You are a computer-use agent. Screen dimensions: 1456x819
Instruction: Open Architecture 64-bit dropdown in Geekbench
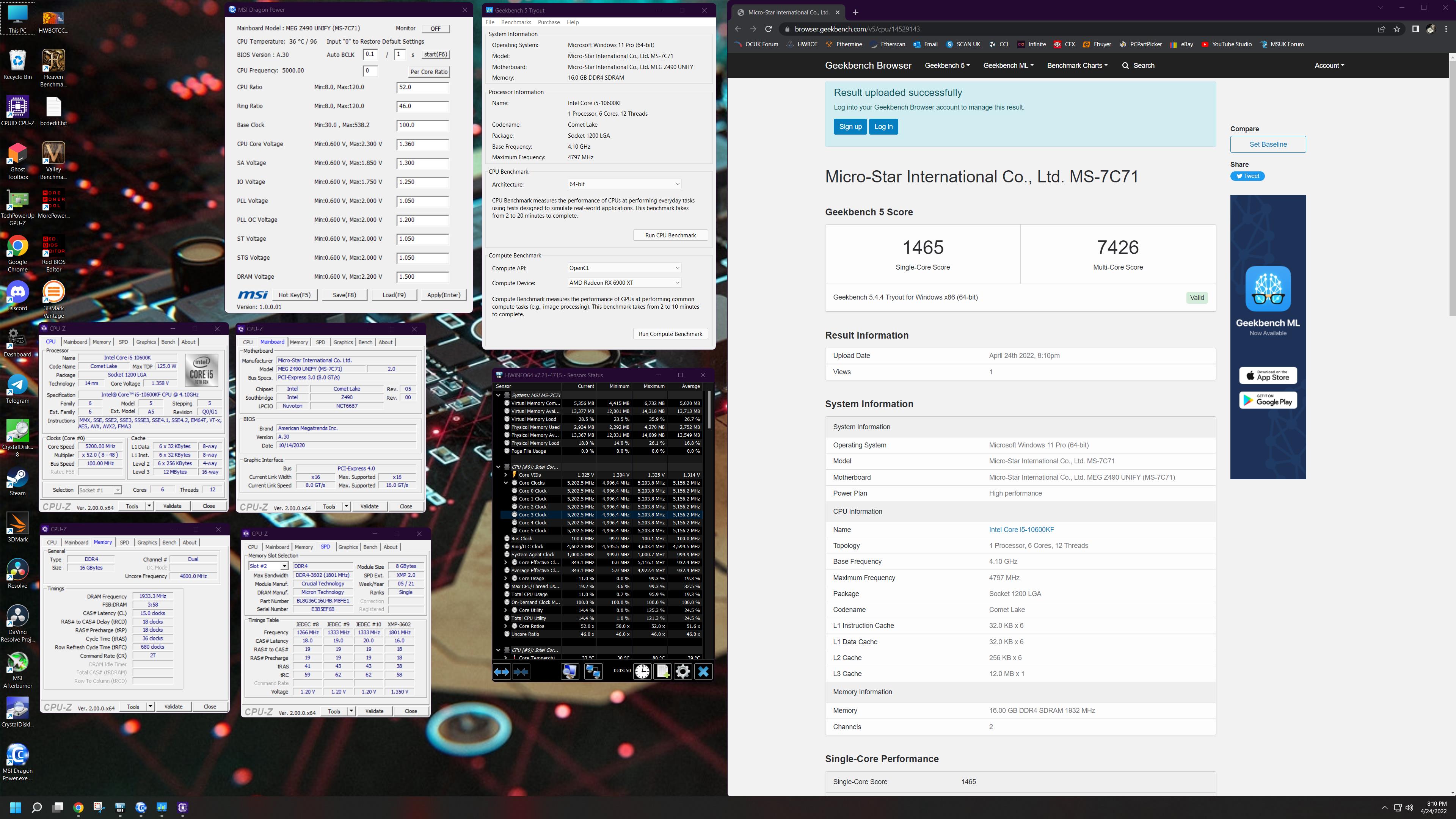(624, 184)
